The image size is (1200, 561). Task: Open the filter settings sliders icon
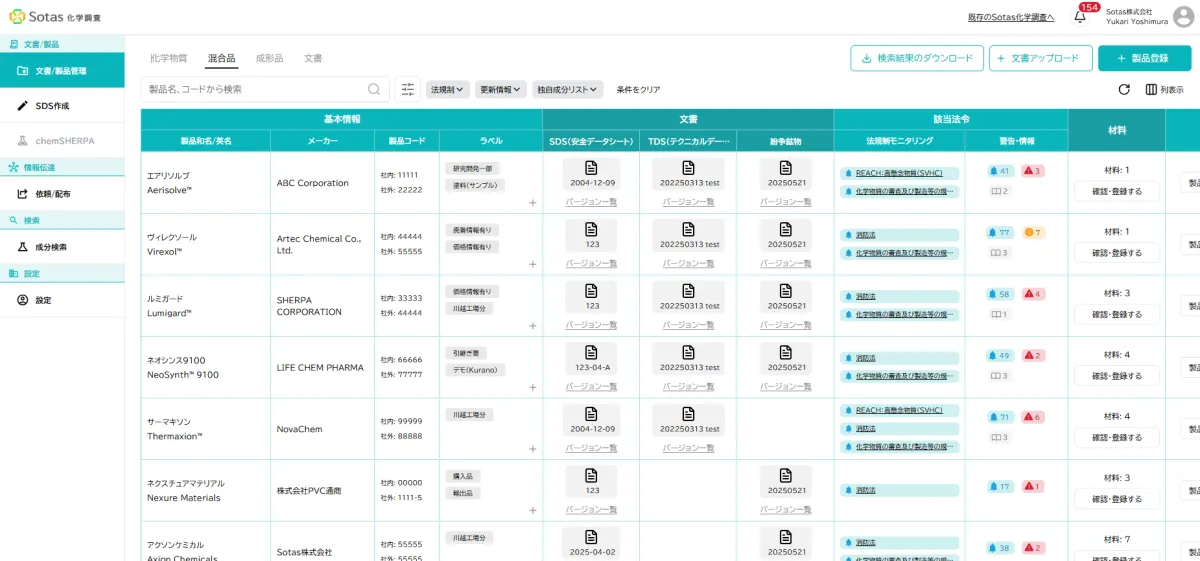pyautogui.click(x=408, y=90)
